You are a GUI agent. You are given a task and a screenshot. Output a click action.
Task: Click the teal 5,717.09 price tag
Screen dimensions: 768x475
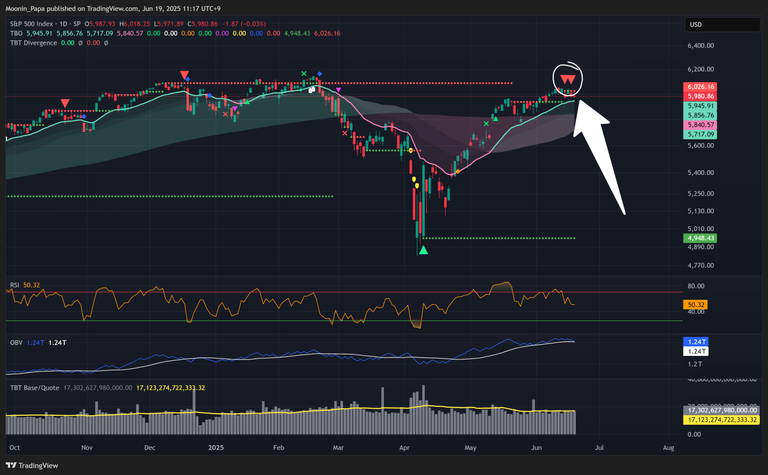pos(700,134)
